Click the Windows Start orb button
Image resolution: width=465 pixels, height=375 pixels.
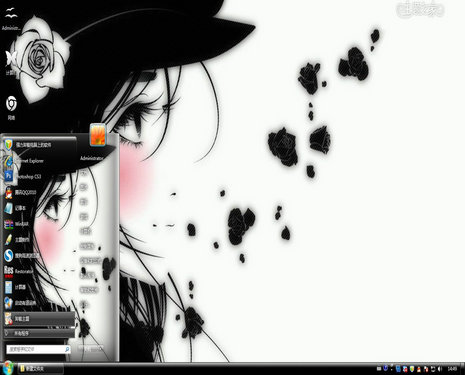[8, 368]
